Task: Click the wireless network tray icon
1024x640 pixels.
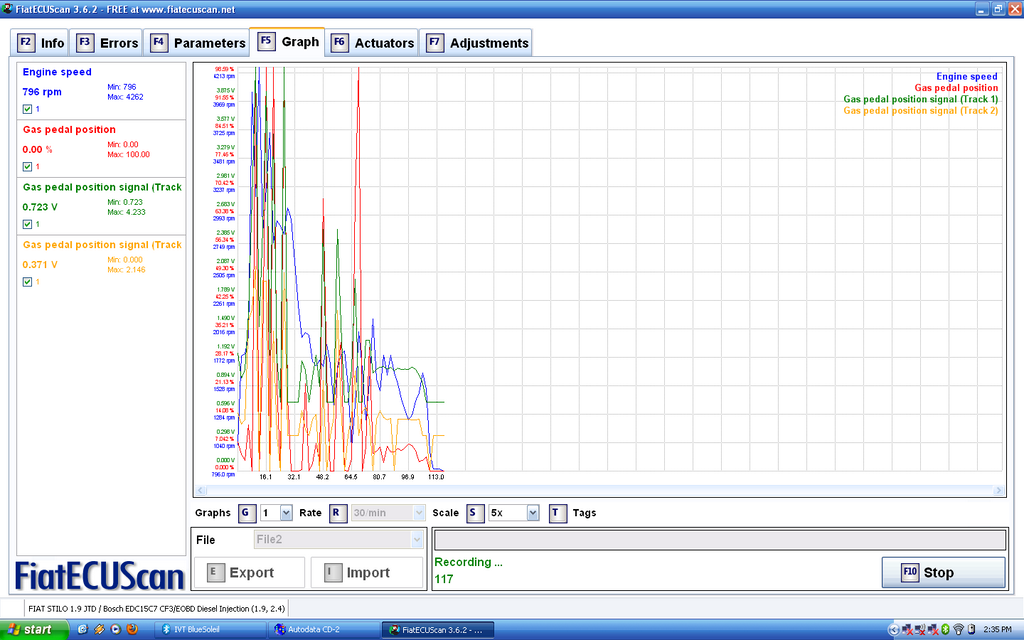Action: pyautogui.click(x=958, y=630)
